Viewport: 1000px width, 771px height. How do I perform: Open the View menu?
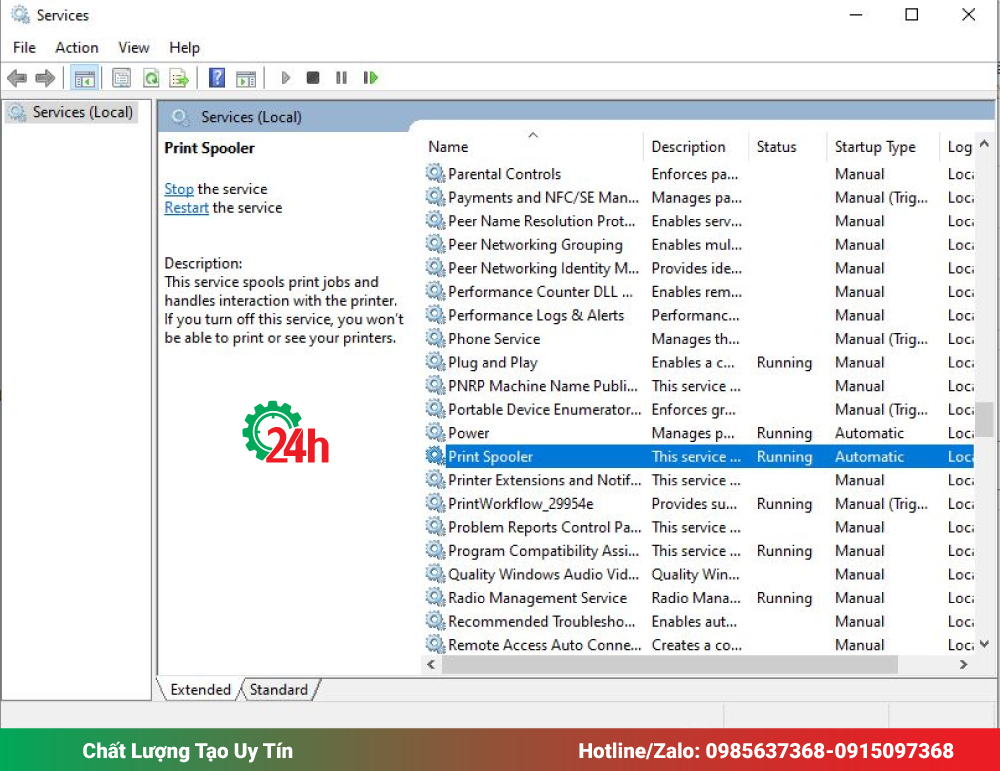[133, 48]
